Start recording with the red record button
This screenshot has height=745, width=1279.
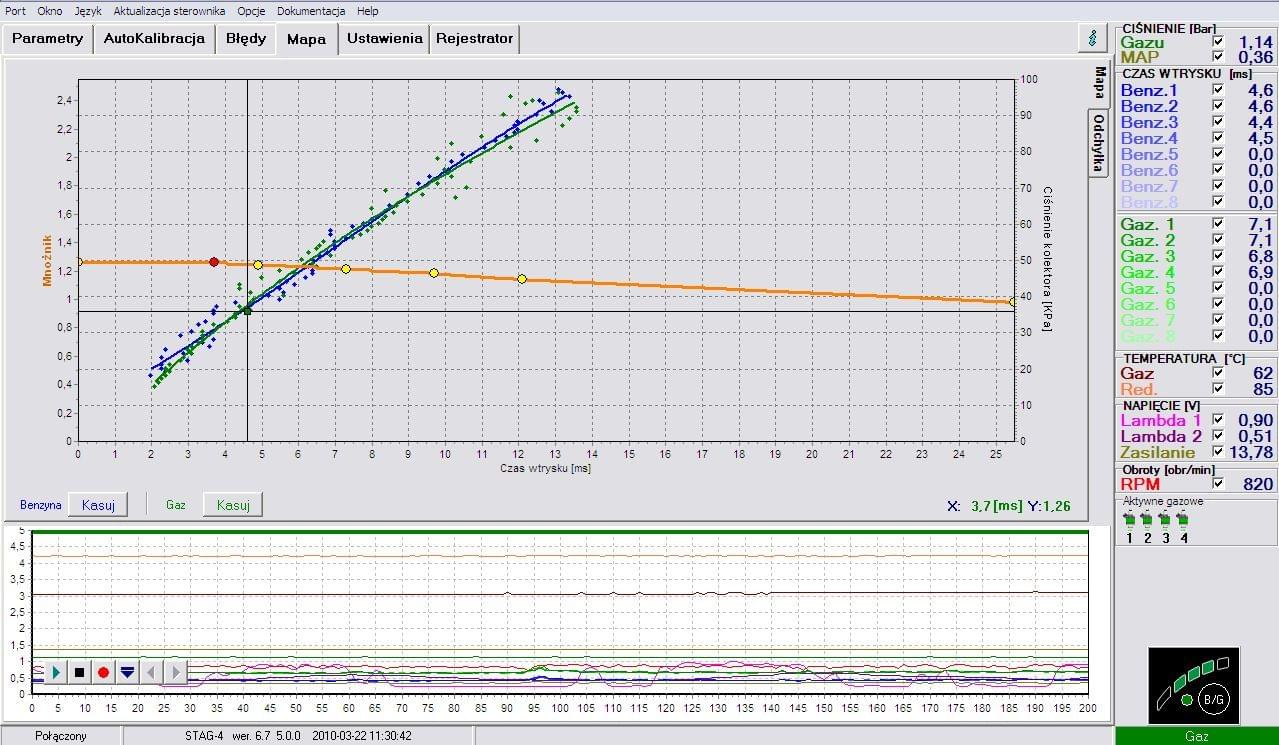pos(103,672)
